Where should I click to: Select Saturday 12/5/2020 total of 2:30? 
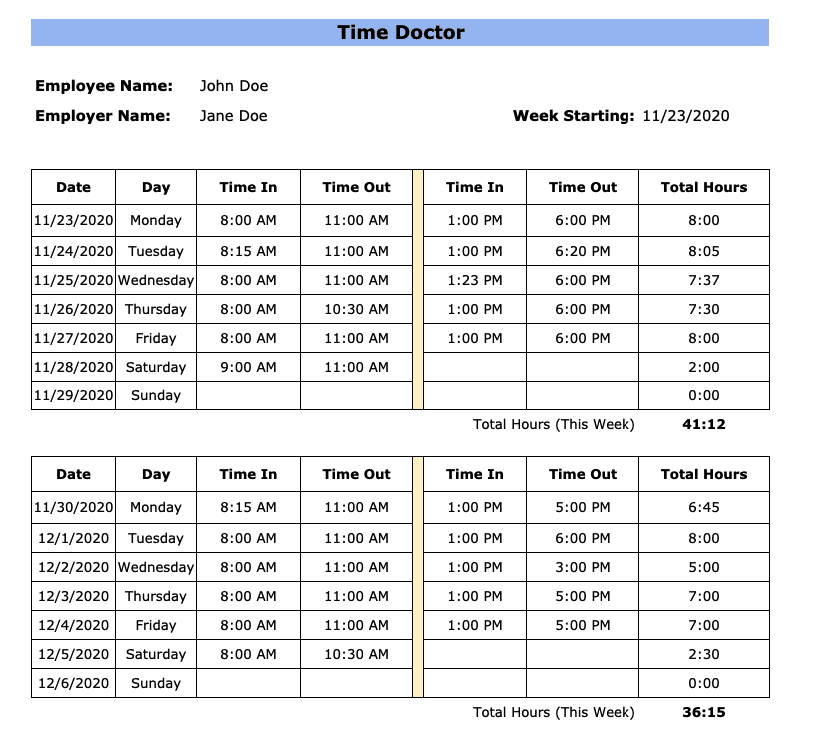click(704, 654)
